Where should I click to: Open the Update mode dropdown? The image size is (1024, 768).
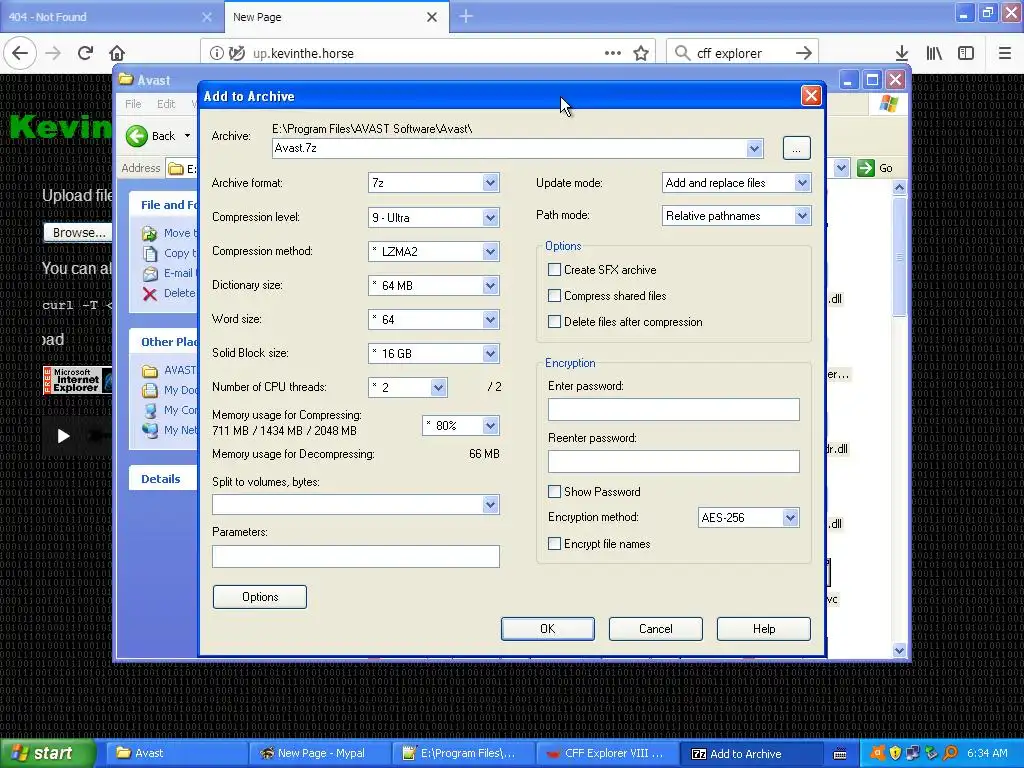[802, 183]
